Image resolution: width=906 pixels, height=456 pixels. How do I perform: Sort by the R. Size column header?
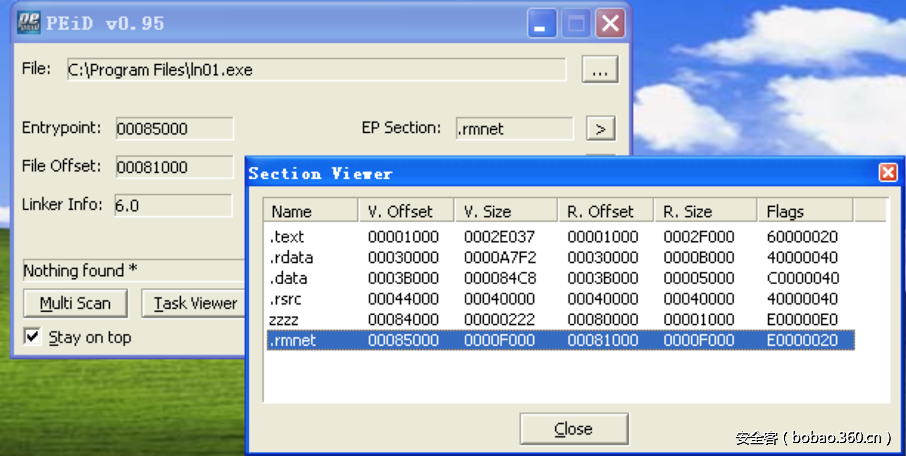pyautogui.click(x=706, y=211)
